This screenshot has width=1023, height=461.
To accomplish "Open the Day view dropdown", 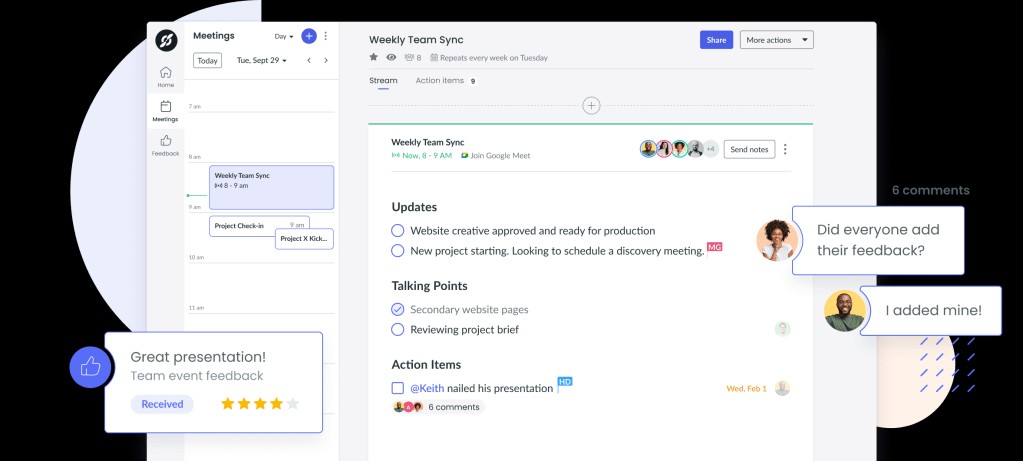I will (x=284, y=37).
